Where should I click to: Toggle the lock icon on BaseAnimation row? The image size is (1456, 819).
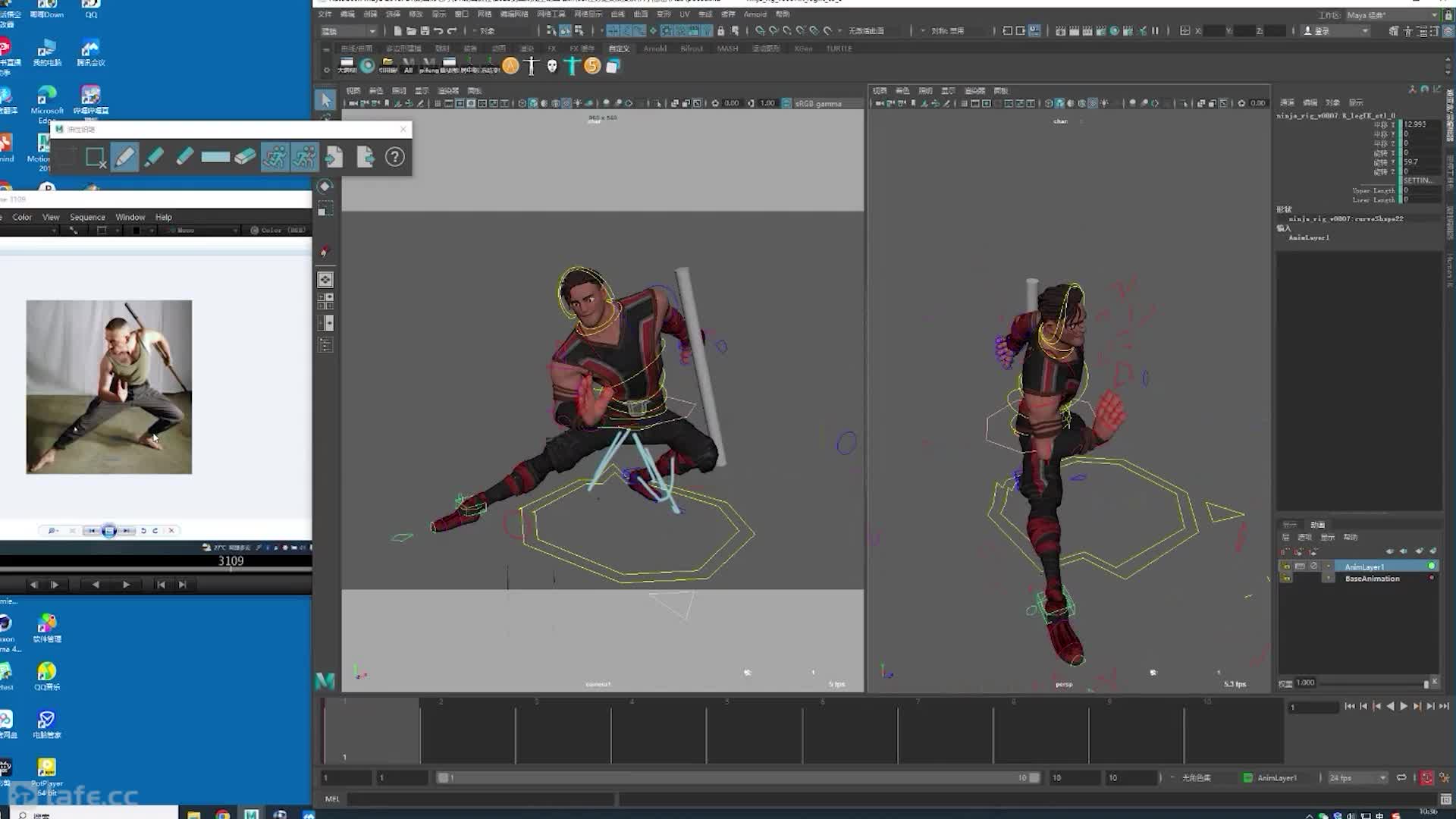(1286, 579)
